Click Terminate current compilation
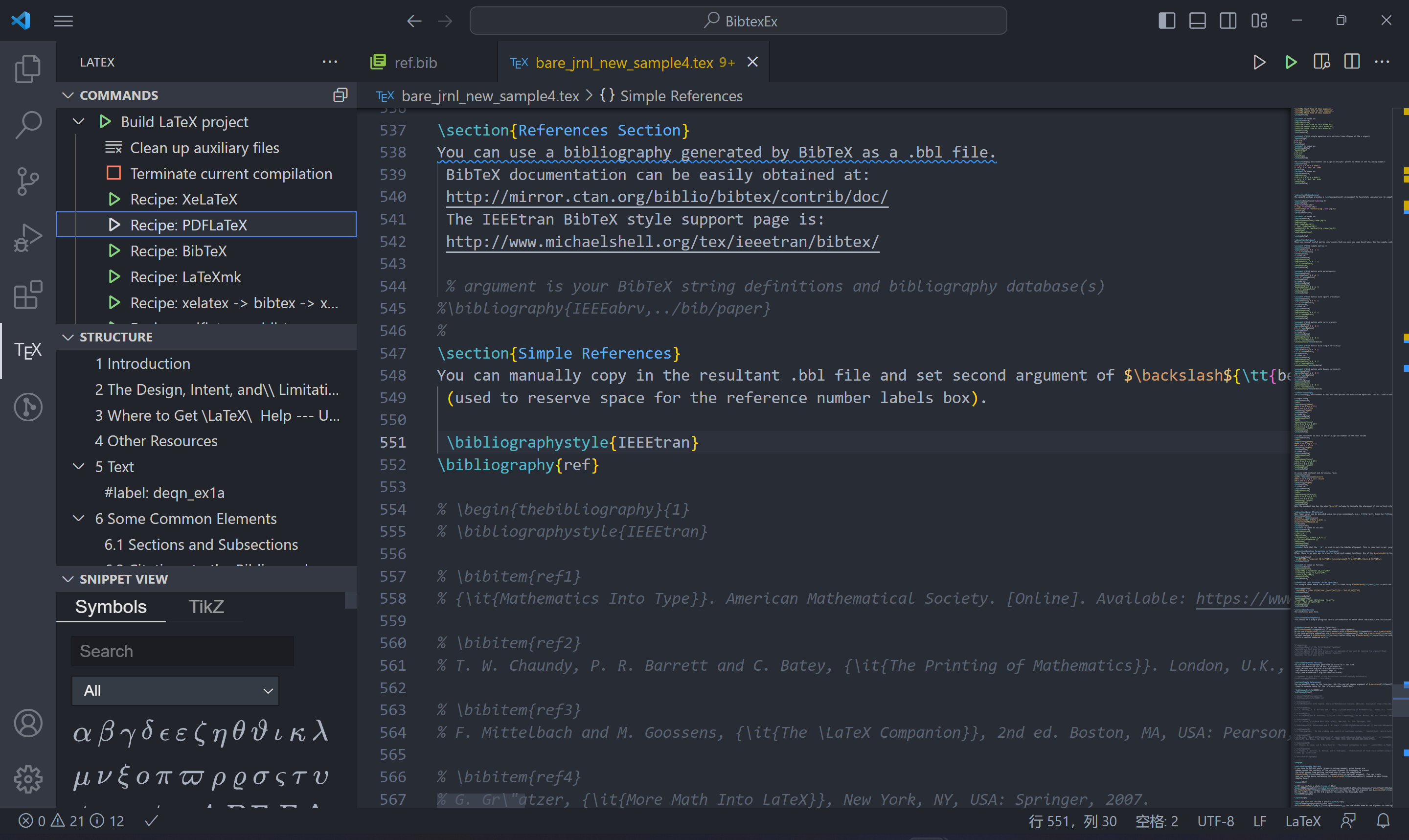This screenshot has height=840, width=1409. [x=231, y=174]
